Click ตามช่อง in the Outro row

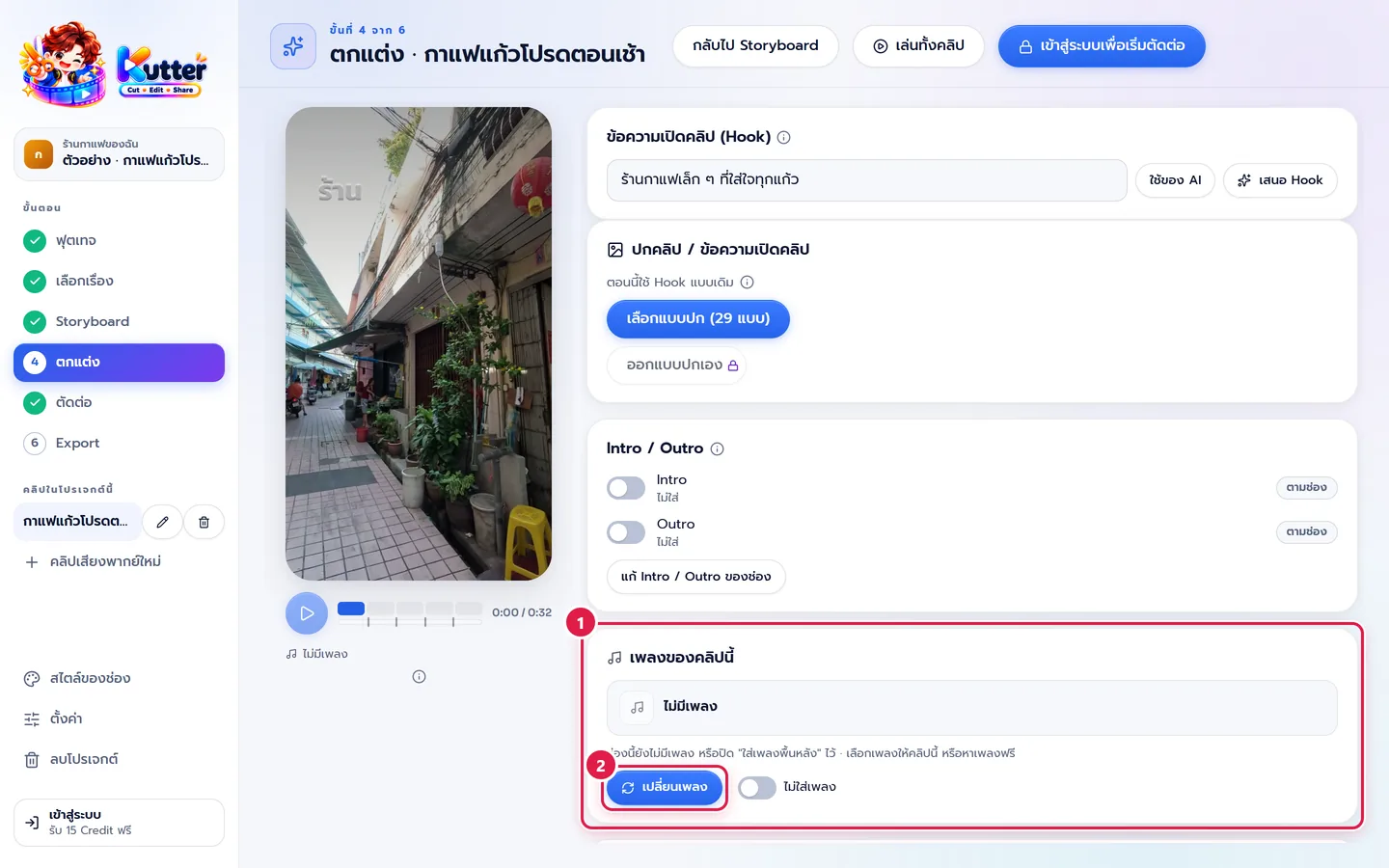[1306, 532]
